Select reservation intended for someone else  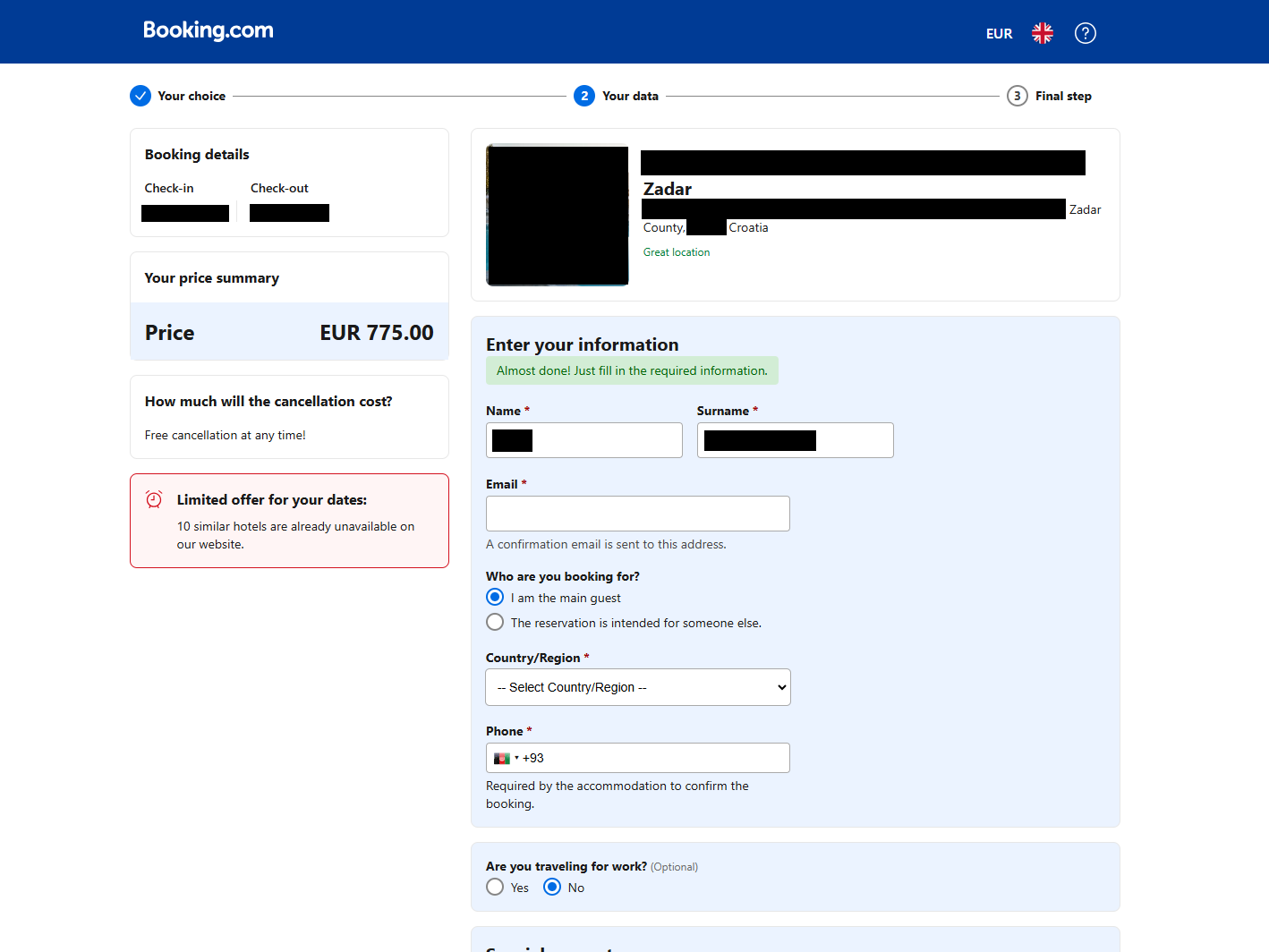pos(495,622)
